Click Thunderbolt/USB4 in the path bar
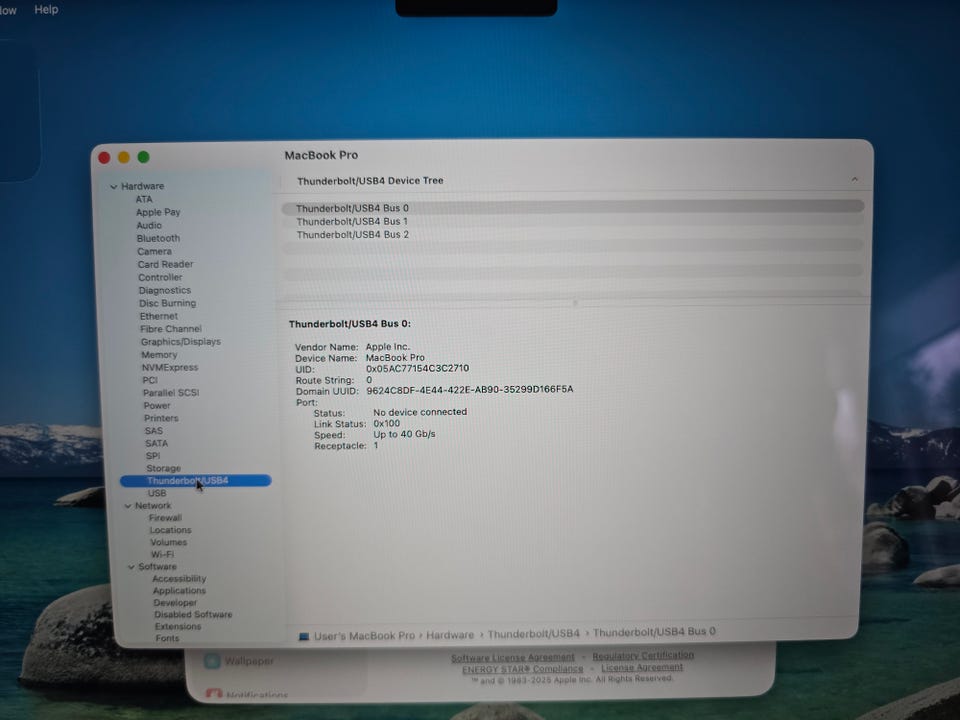The width and height of the screenshot is (960, 720). (533, 634)
